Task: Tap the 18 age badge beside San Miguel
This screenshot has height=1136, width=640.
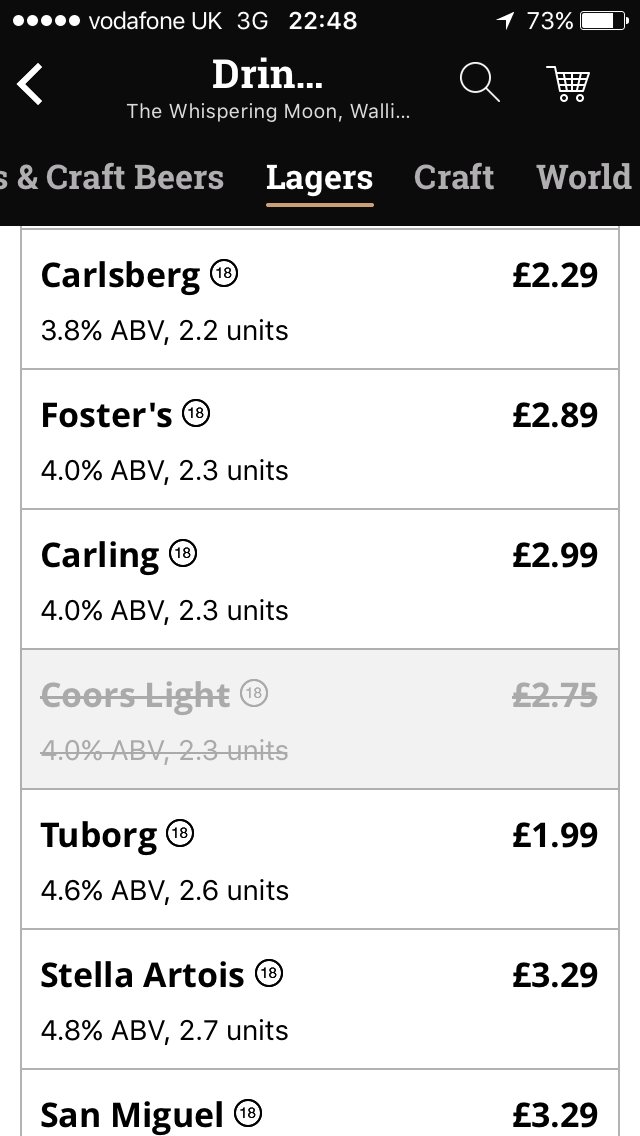Action: [x=247, y=1112]
